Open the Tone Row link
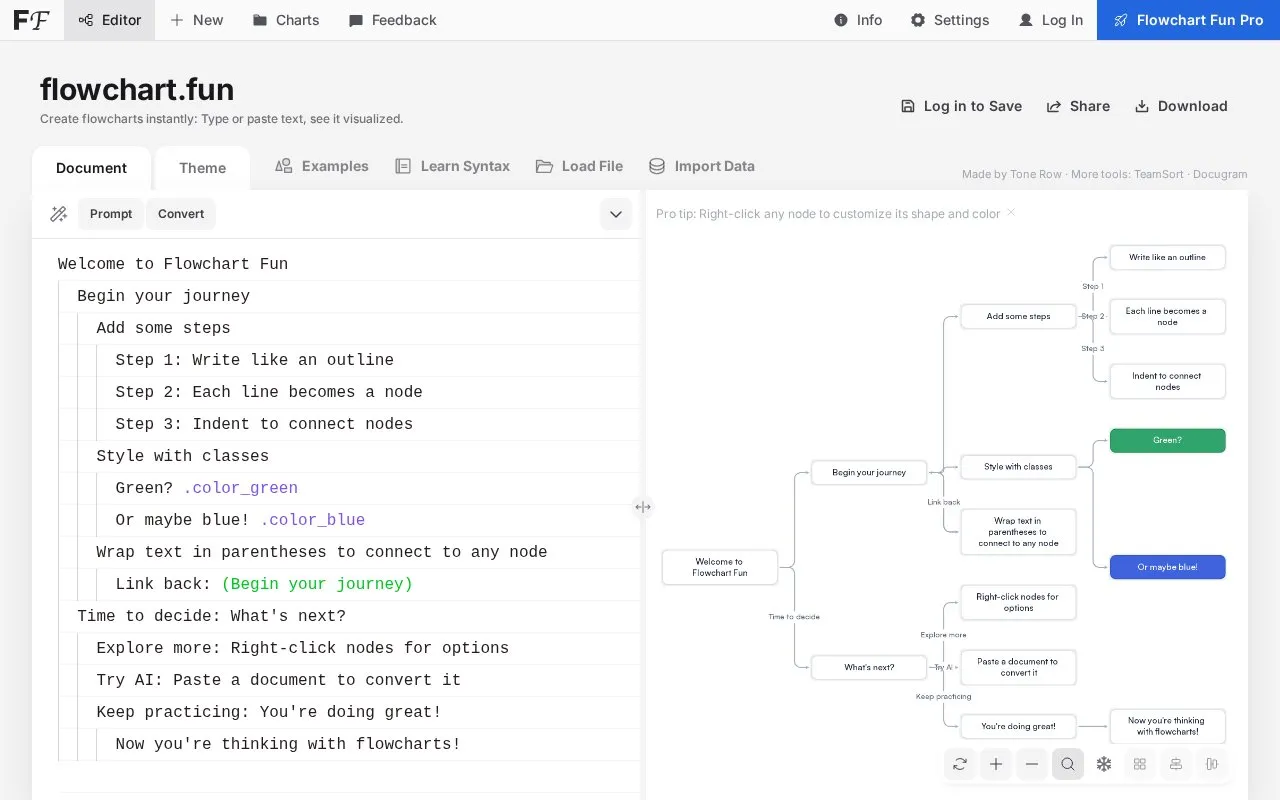1280x800 pixels. pos(1036,174)
